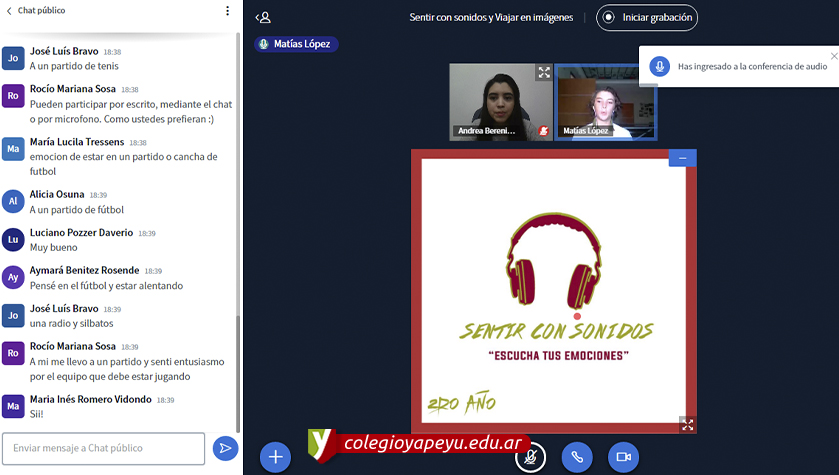
Task: Click Luciano Pozzer Daverio's avatar icon
Action: [x=13, y=239]
